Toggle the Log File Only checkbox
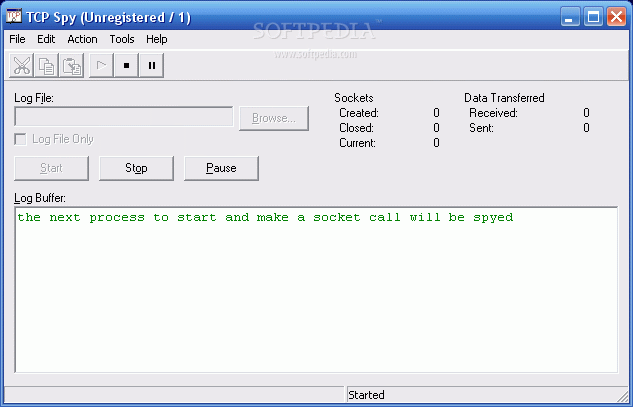Viewport: 633px width, 407px height. point(20,139)
